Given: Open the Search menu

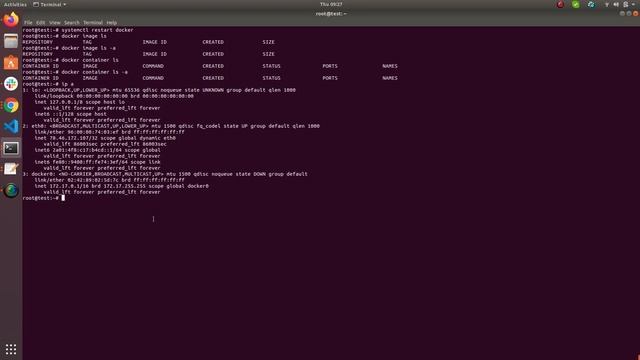Looking at the screenshot, I should click(72, 23).
